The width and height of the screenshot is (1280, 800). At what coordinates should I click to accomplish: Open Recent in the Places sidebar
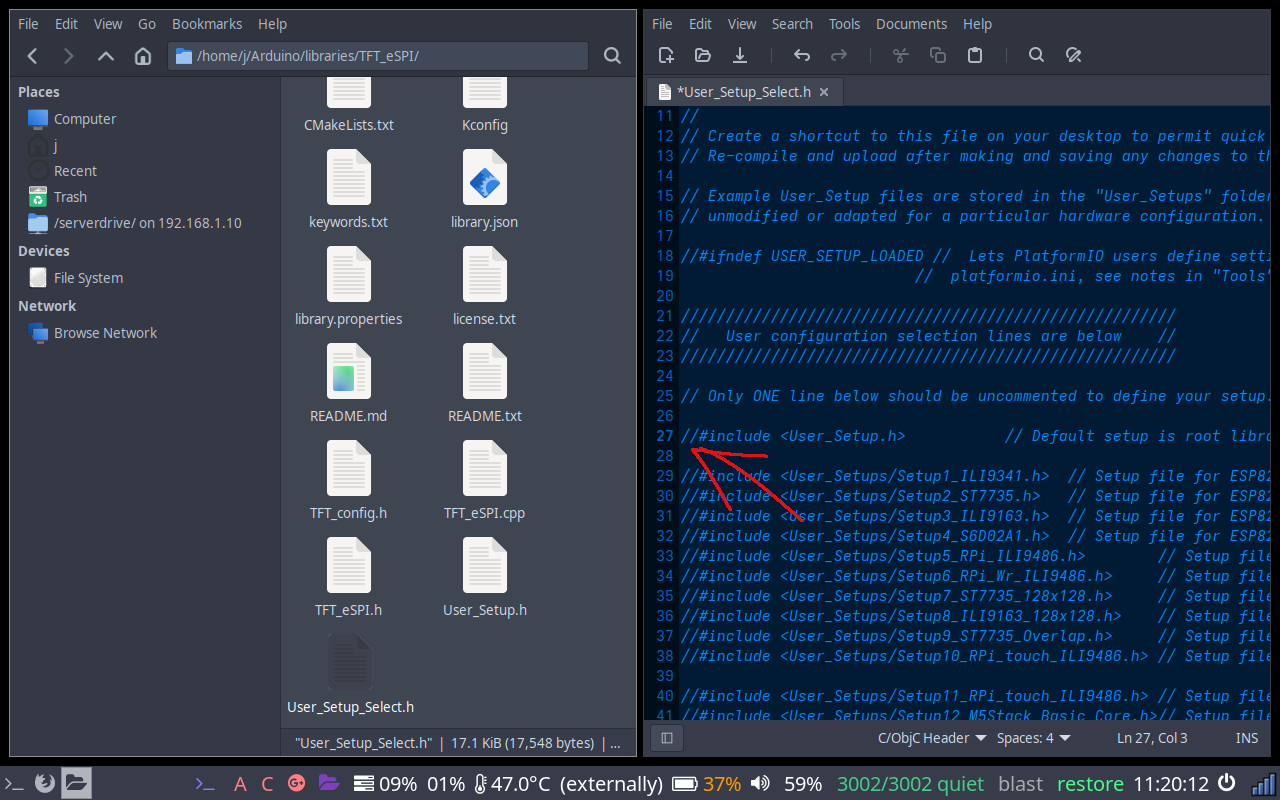coord(75,171)
